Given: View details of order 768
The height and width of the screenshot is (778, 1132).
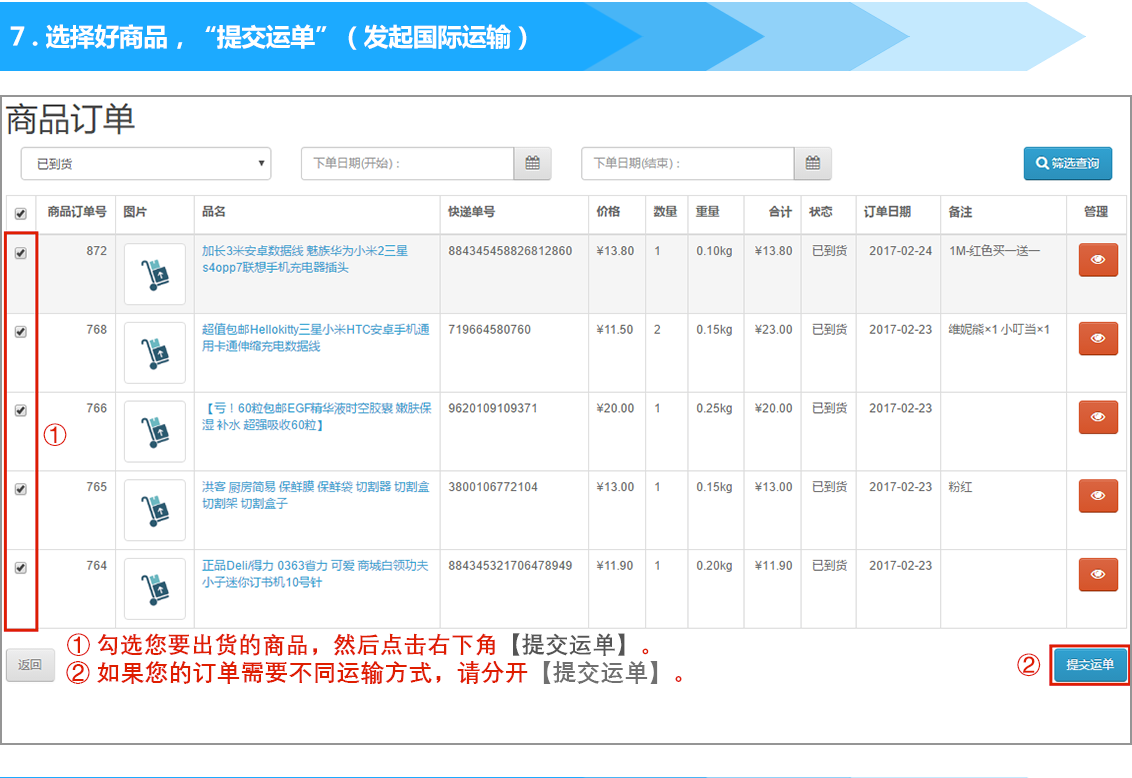Looking at the screenshot, I should [1098, 338].
